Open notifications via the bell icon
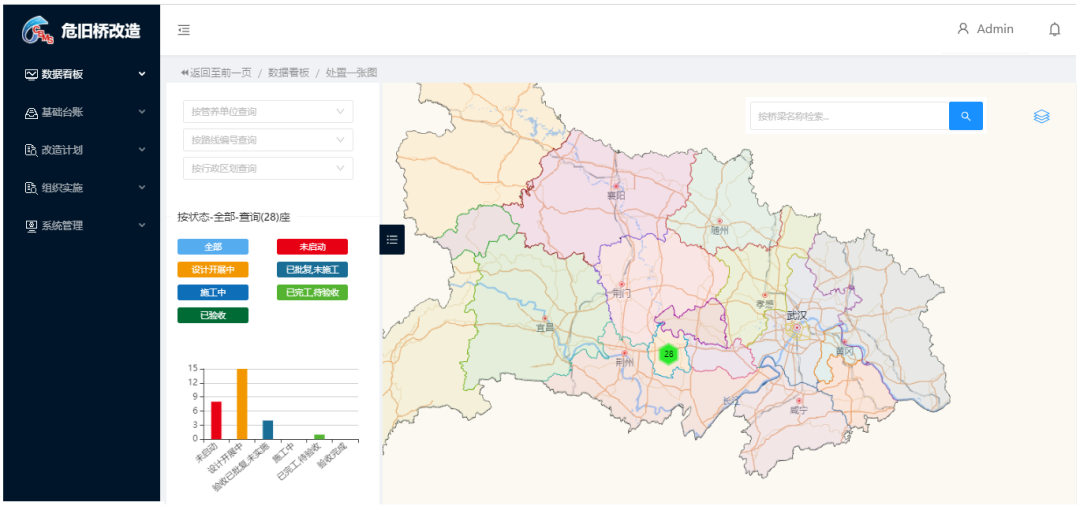This screenshot has width=1080, height=506. [x=1054, y=30]
